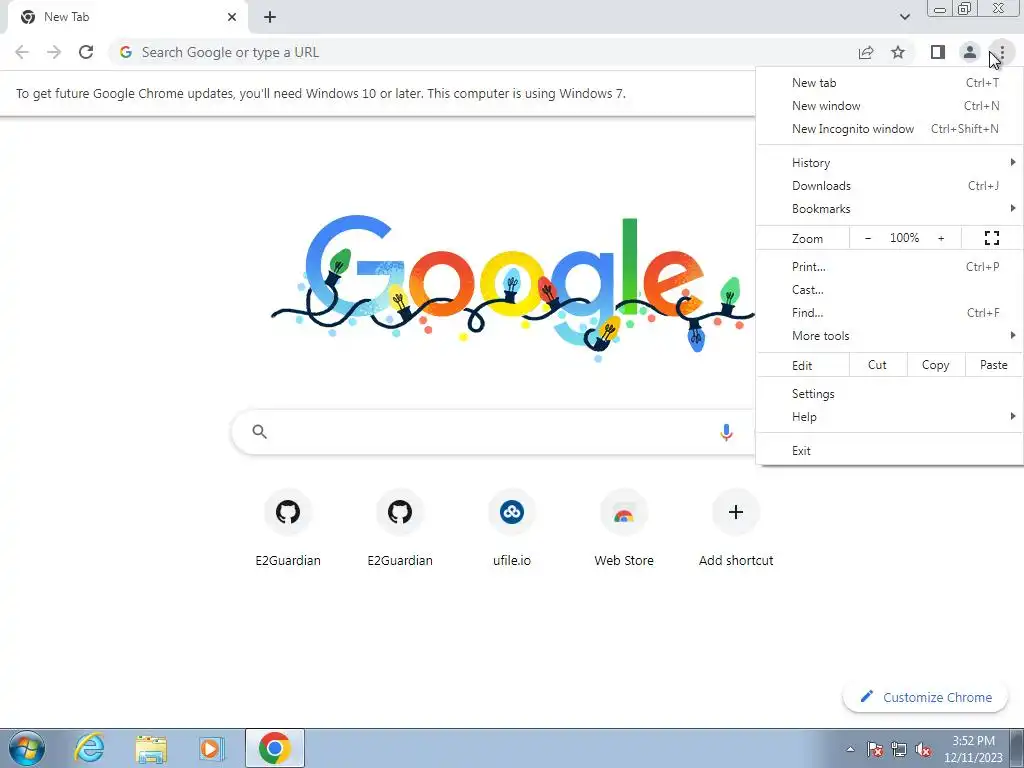This screenshot has height=768, width=1024.
Task: Start voice search with microphone icon
Action: (726, 432)
